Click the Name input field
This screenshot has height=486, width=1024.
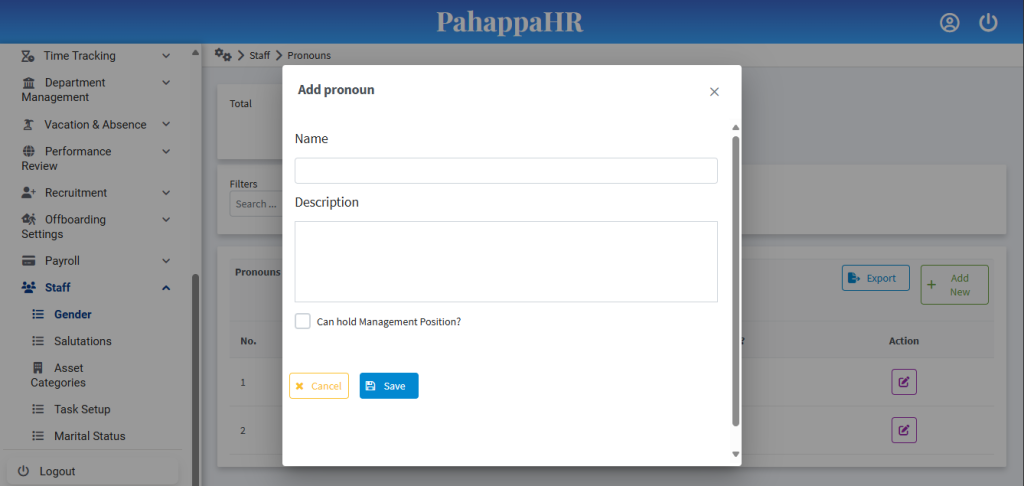click(506, 171)
